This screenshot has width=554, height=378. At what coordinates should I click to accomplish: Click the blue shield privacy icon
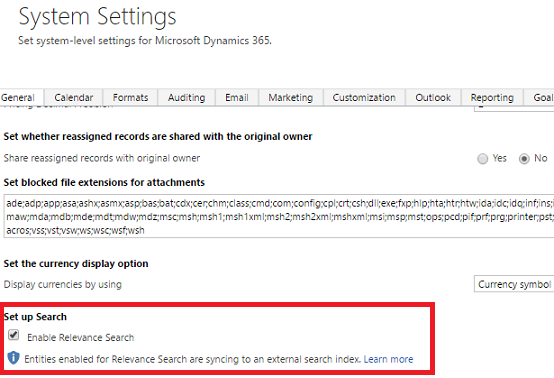coord(13,358)
